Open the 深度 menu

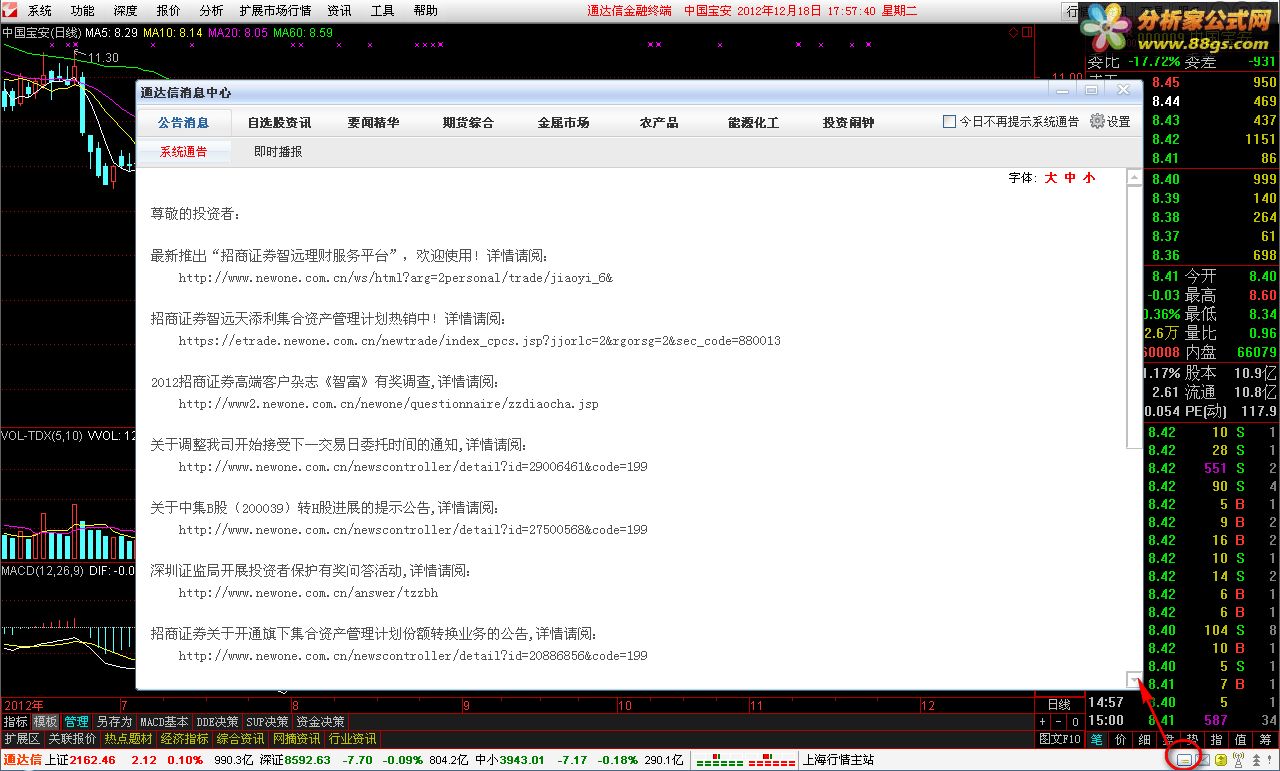click(x=125, y=11)
